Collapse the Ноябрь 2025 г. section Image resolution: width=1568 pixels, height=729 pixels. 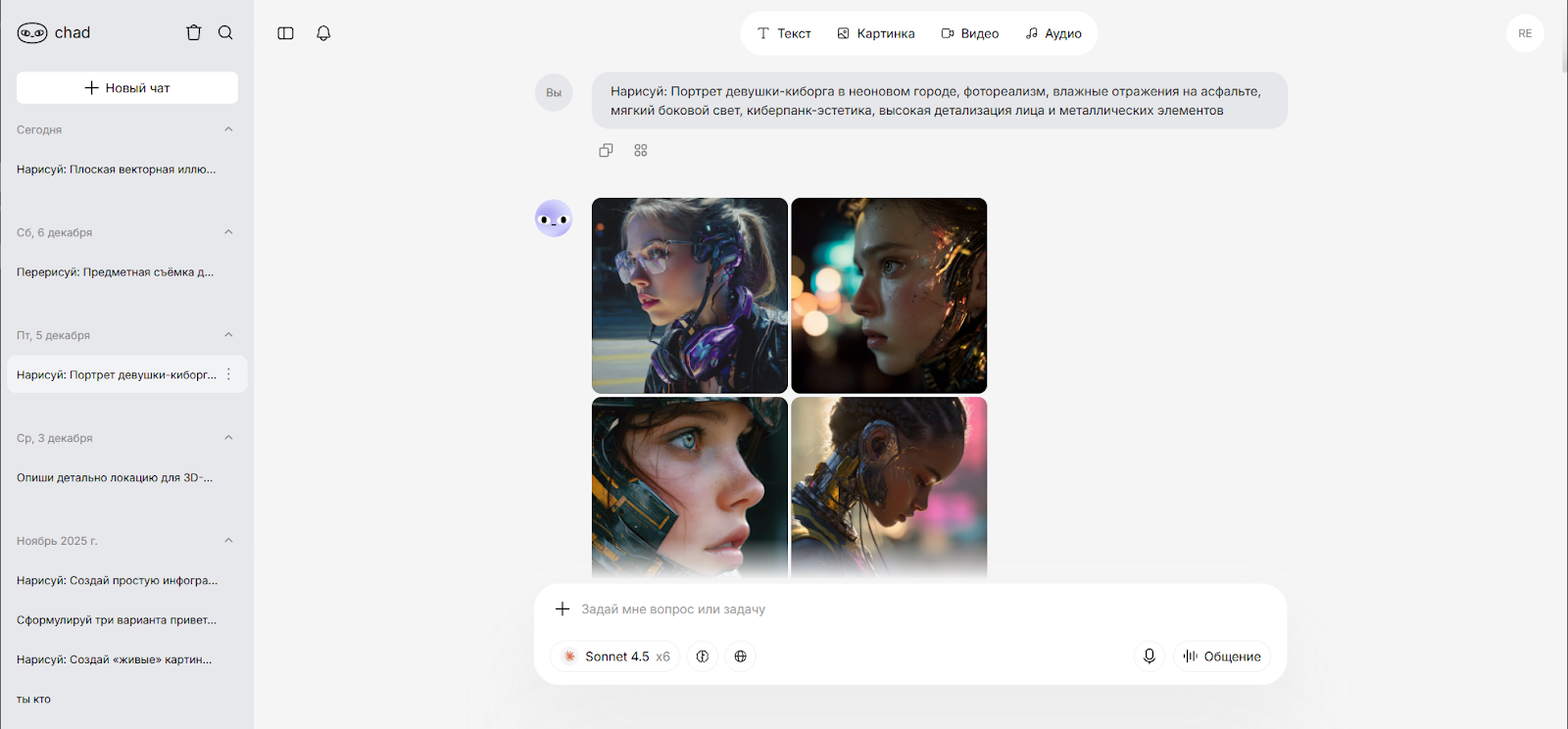228,541
